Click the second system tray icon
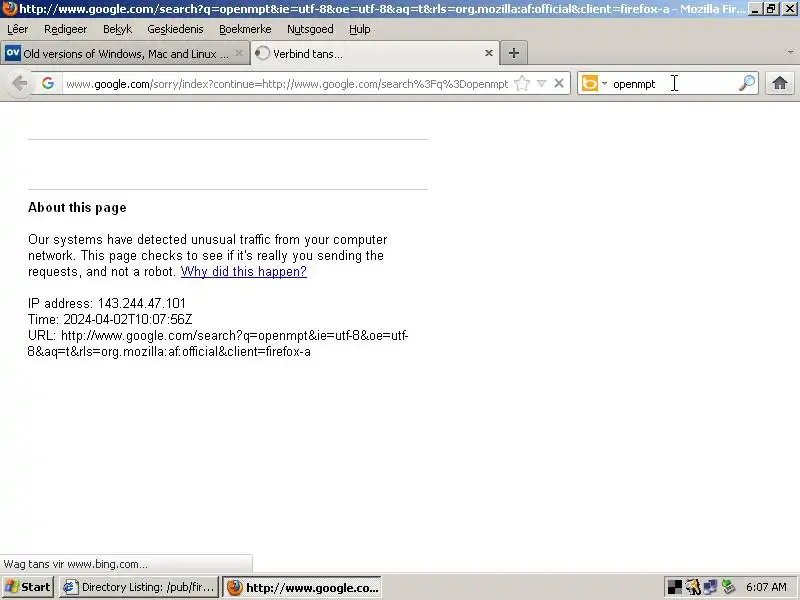This screenshot has width=800, height=600. (x=692, y=587)
